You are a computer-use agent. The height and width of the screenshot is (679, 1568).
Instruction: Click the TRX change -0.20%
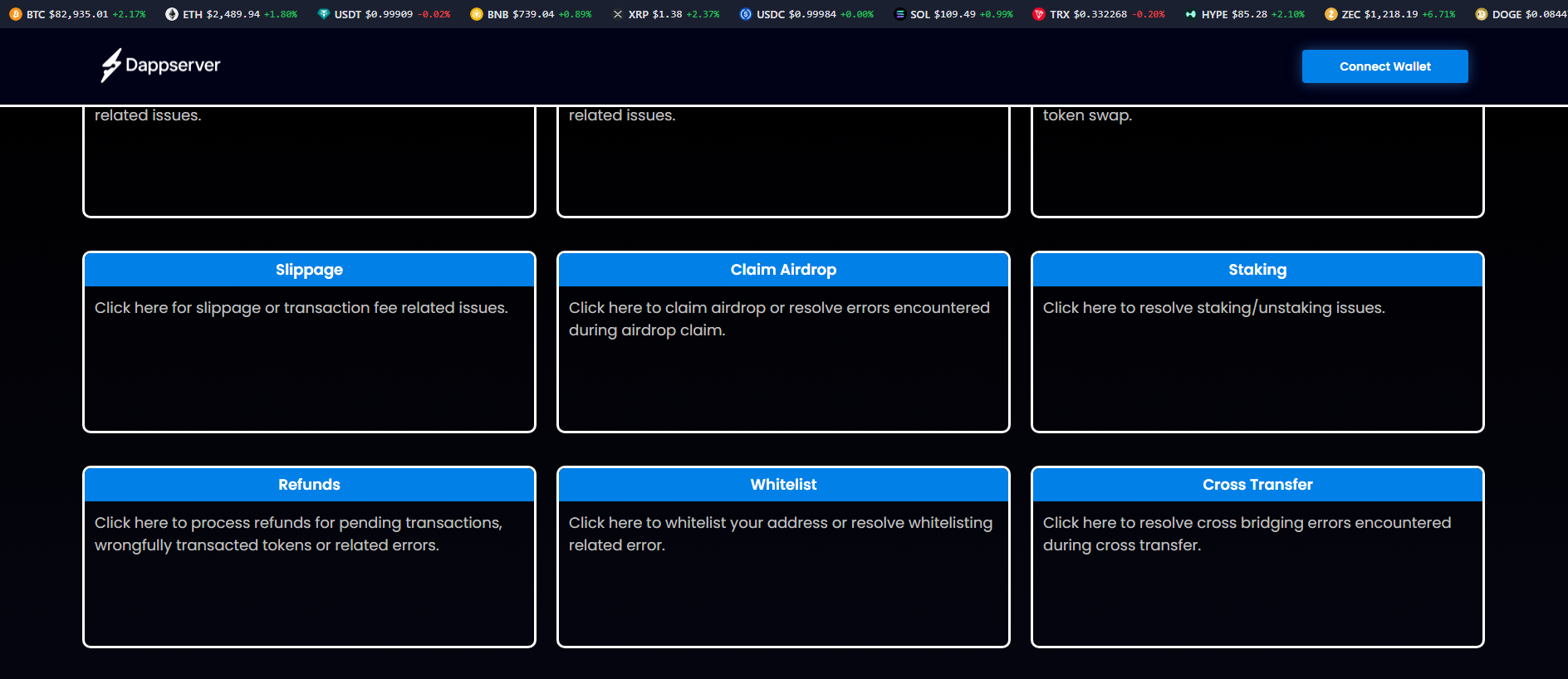[x=1149, y=14]
